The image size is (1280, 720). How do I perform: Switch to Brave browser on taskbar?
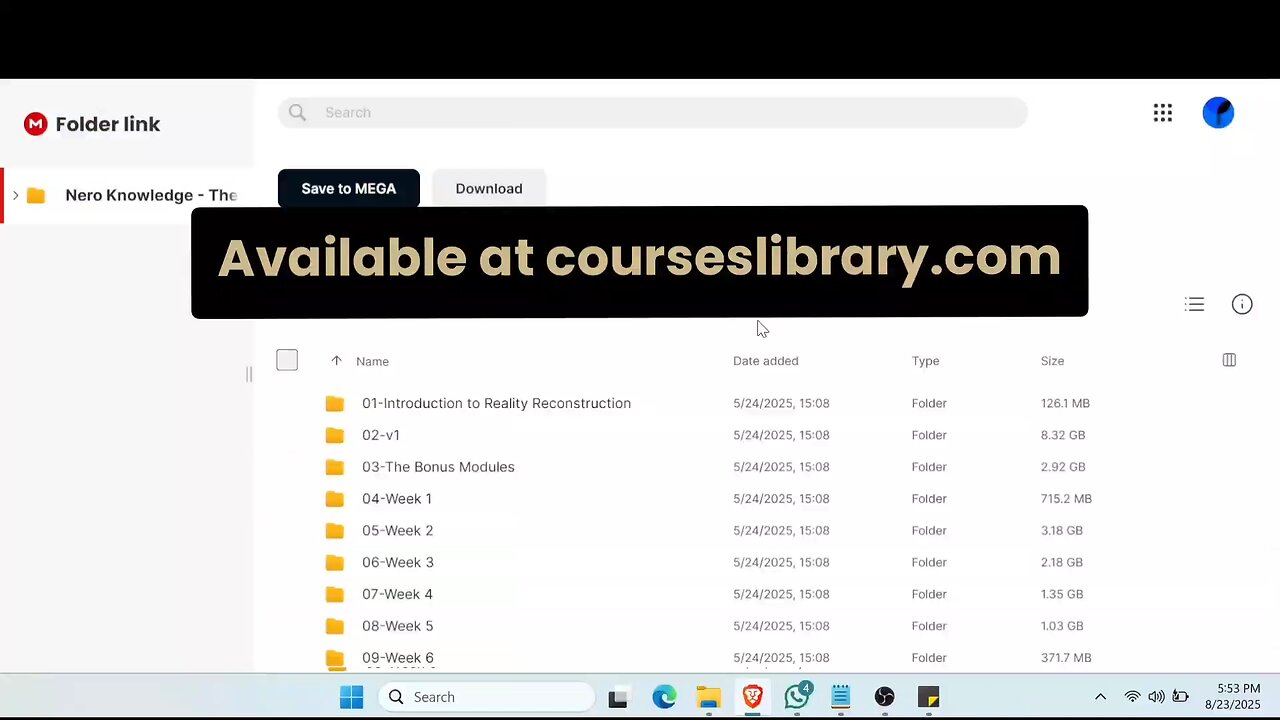(753, 697)
